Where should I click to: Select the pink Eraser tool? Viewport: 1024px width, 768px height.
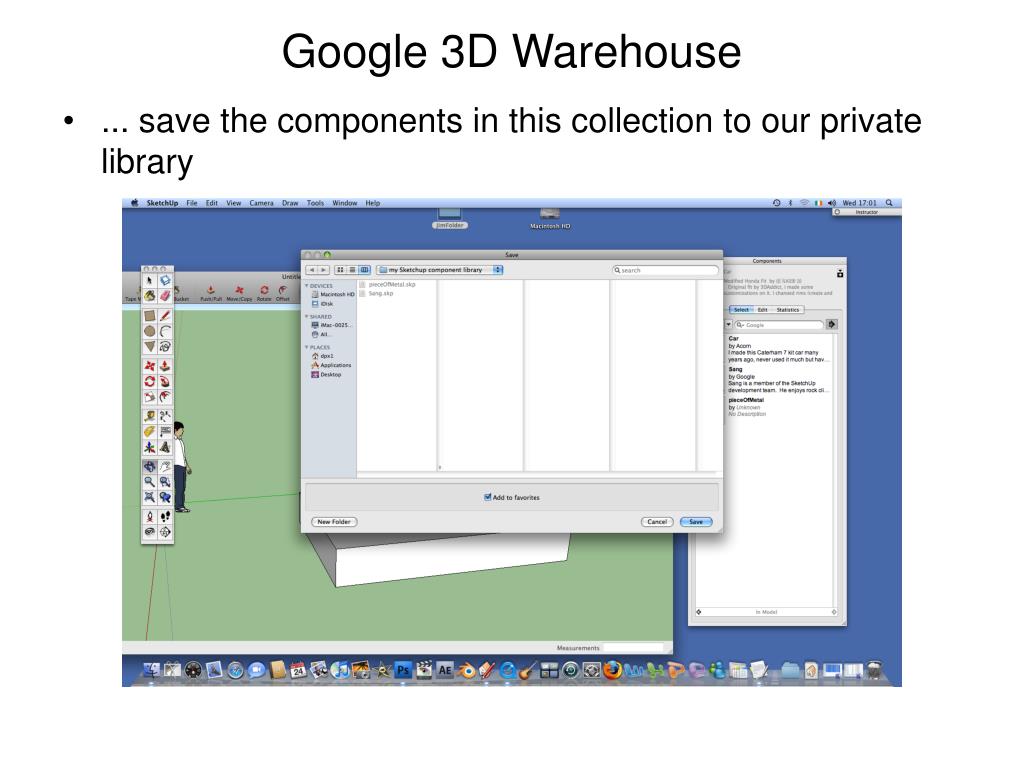pos(165,296)
